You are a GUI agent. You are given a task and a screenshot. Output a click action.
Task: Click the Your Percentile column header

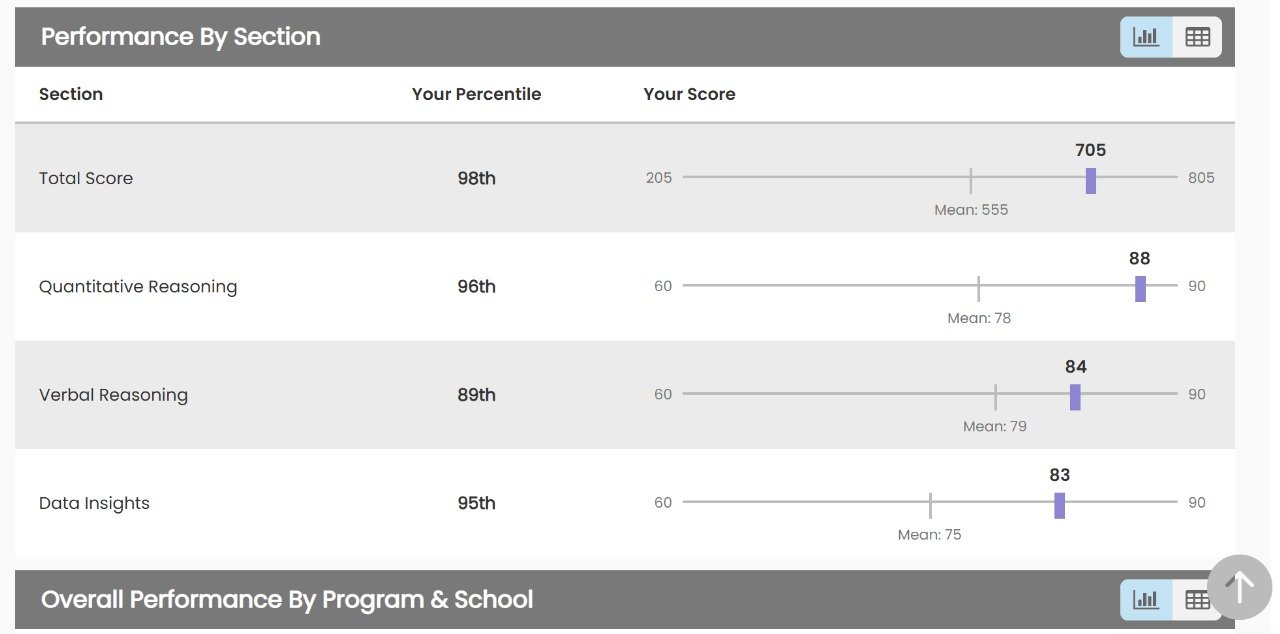tap(476, 94)
